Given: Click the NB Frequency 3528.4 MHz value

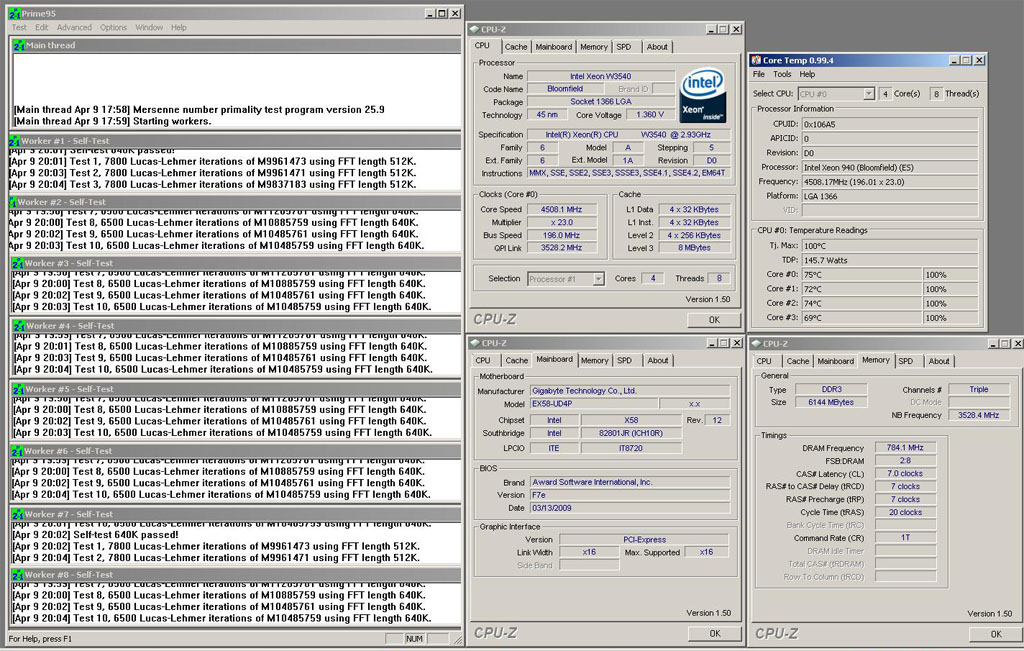Looking at the screenshot, I should (x=978, y=415).
